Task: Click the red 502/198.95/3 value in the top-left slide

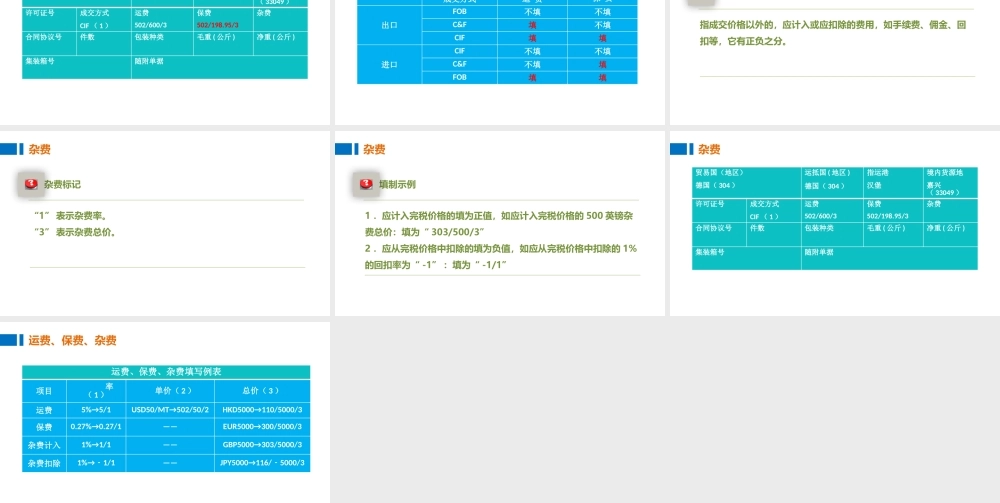Action: (x=217, y=25)
